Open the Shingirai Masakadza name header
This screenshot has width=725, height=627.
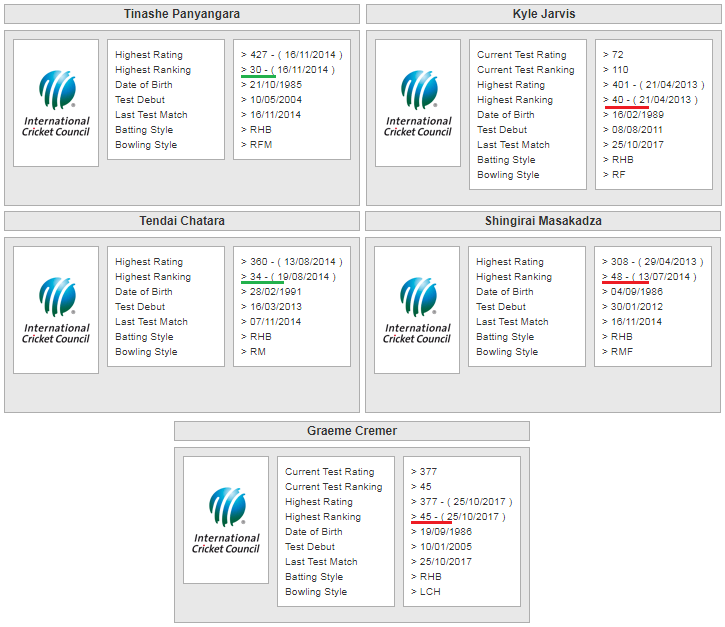[543, 221]
